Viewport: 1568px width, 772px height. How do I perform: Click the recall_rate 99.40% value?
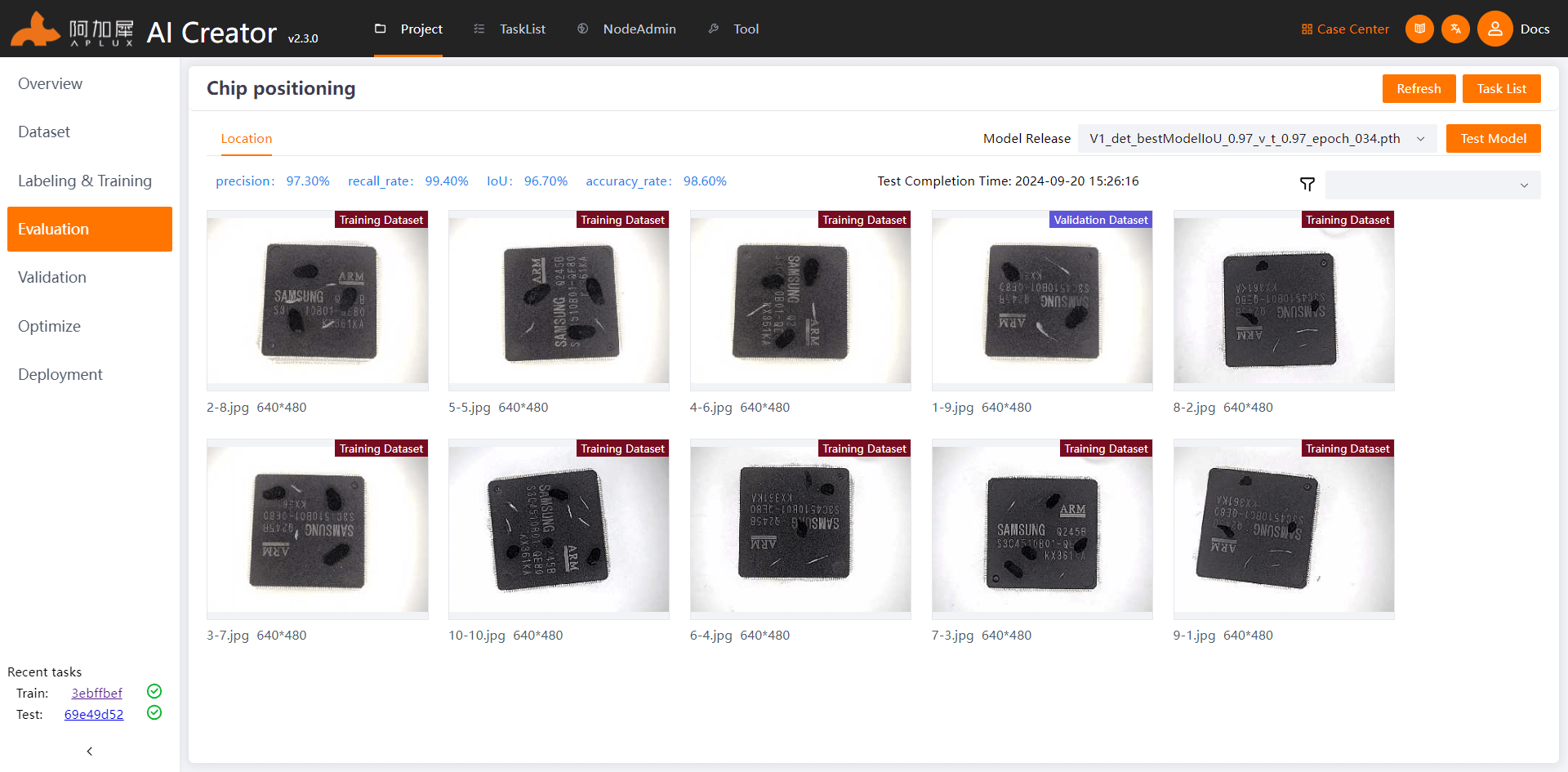tap(447, 181)
